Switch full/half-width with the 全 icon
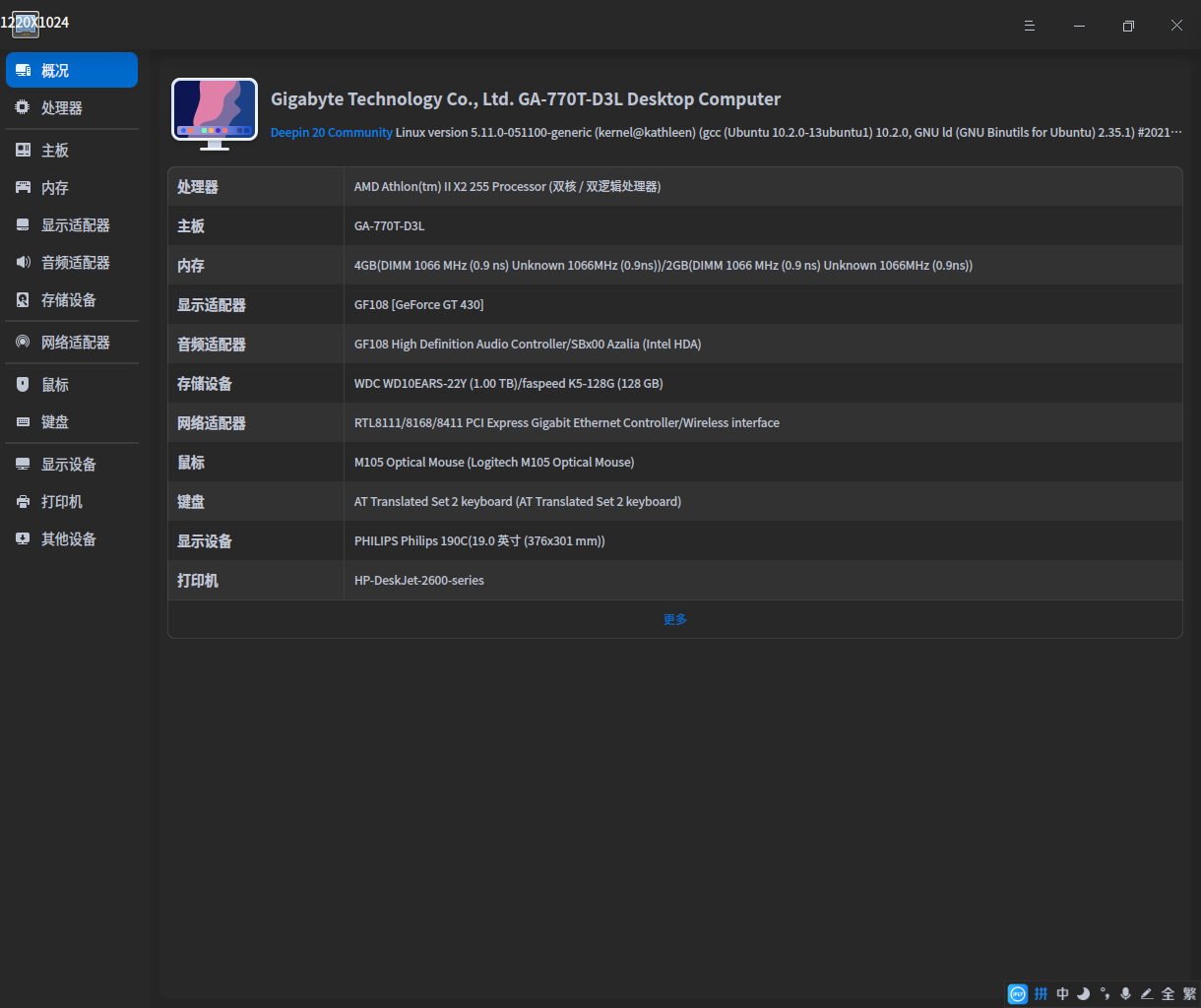This screenshot has width=1201, height=1008. point(1168,993)
